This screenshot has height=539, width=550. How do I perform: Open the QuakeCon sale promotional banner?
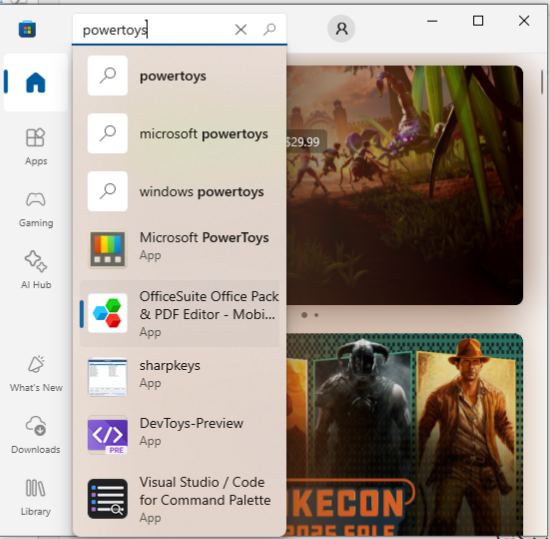(405, 435)
